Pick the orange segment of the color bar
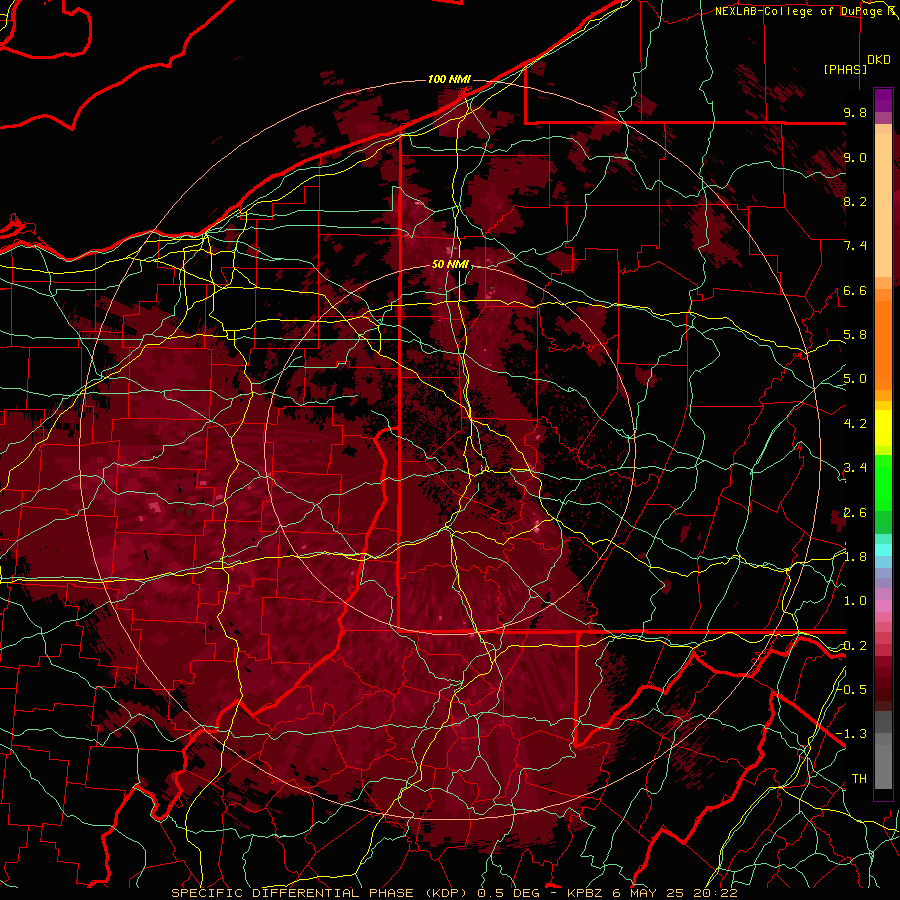900x900 pixels. coord(883,345)
